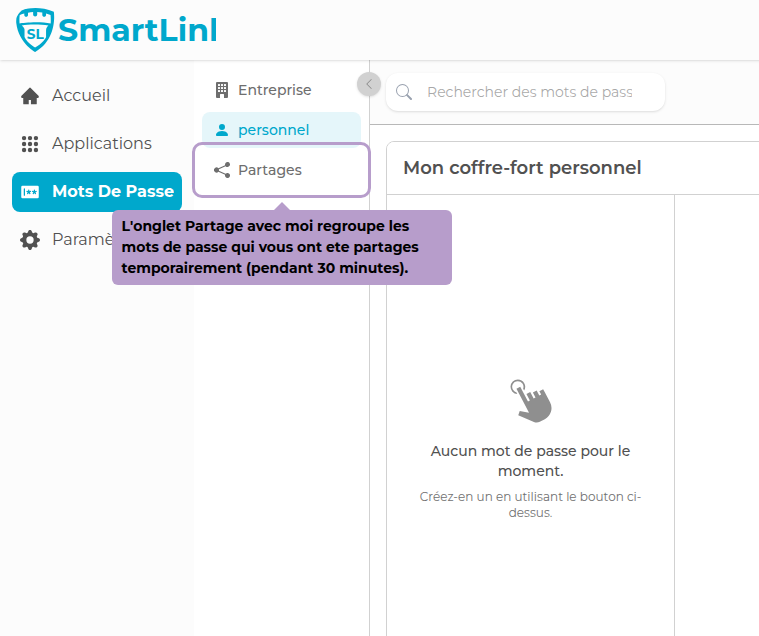Screen dimensions: 759x636
Task: Click the Paramètres gear icon
Action: click(x=30, y=240)
